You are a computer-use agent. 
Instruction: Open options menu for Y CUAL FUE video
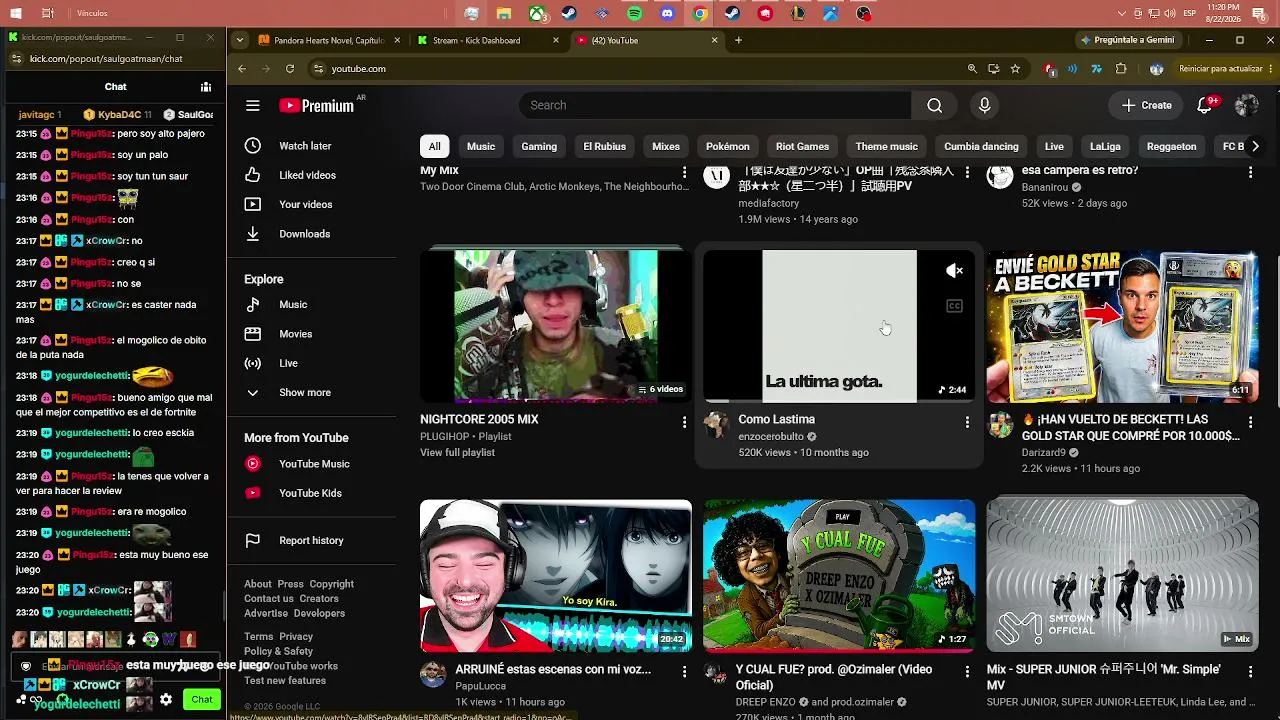[967, 673]
